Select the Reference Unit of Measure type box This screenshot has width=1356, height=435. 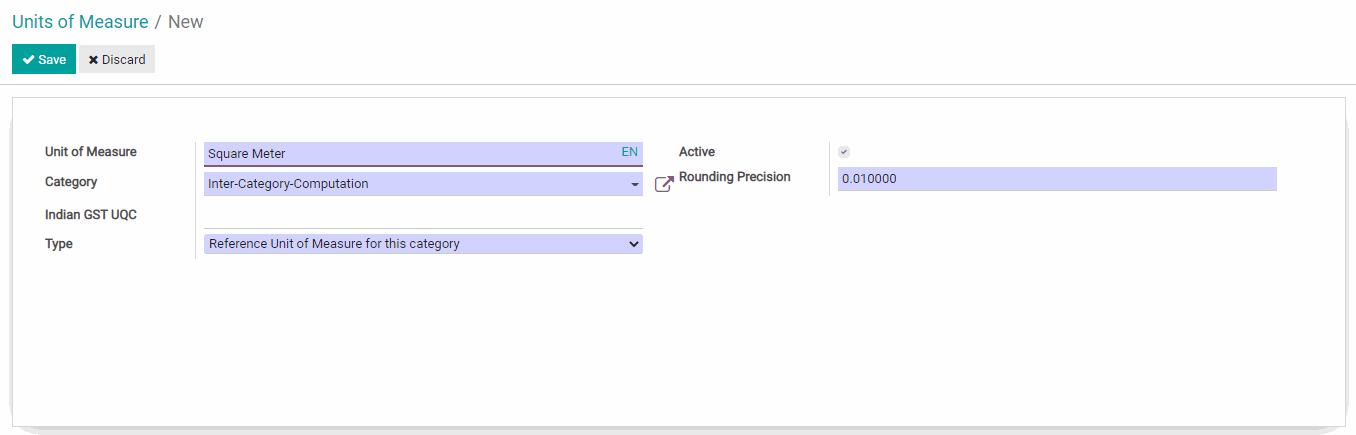pos(410,243)
